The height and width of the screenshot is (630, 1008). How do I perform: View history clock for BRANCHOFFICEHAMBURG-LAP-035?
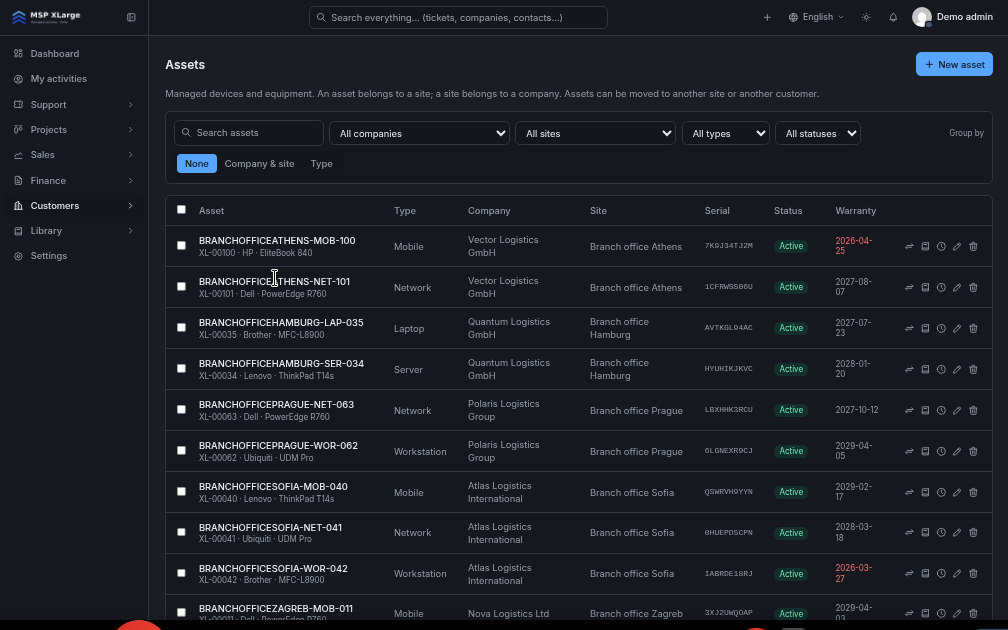click(x=941, y=328)
